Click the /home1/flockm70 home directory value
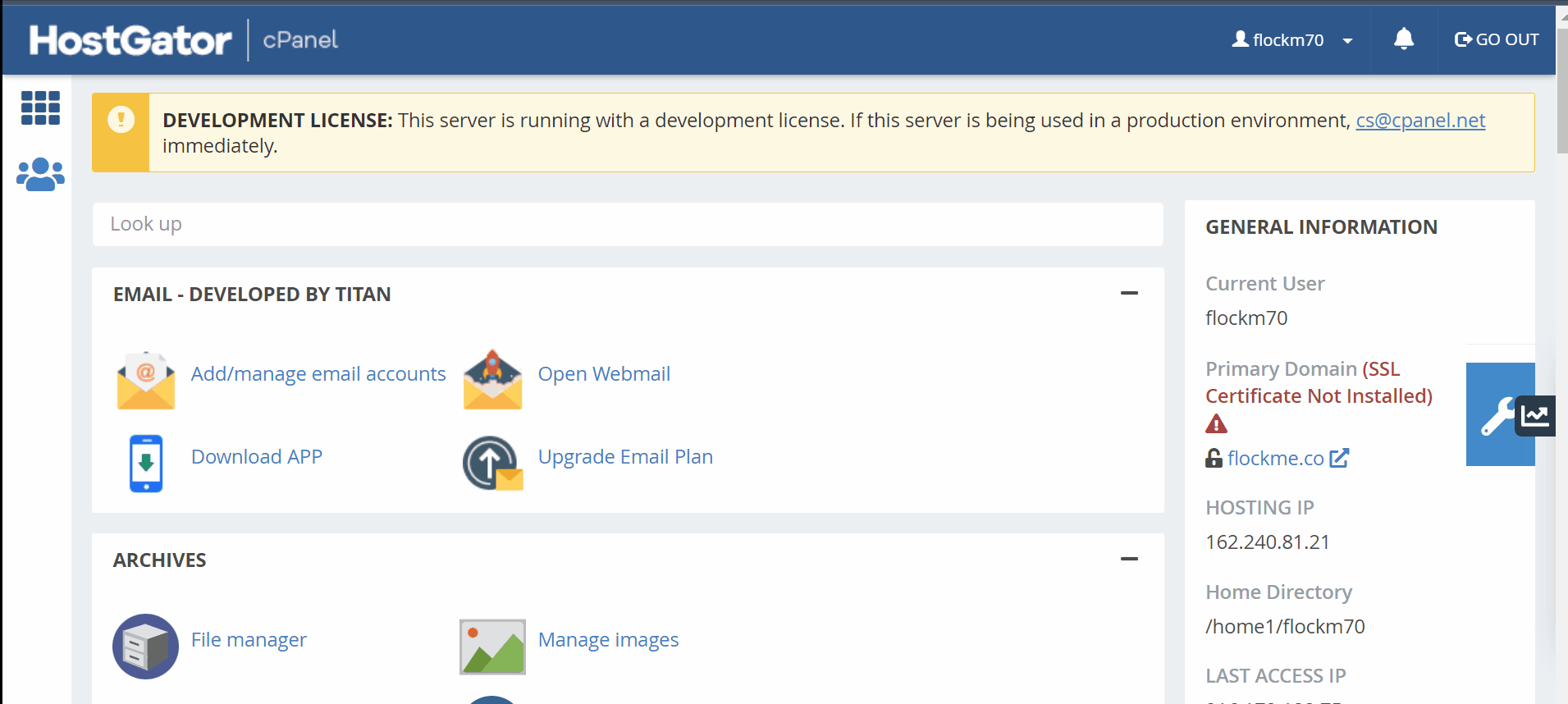This screenshot has width=1568, height=704. tap(1285, 627)
